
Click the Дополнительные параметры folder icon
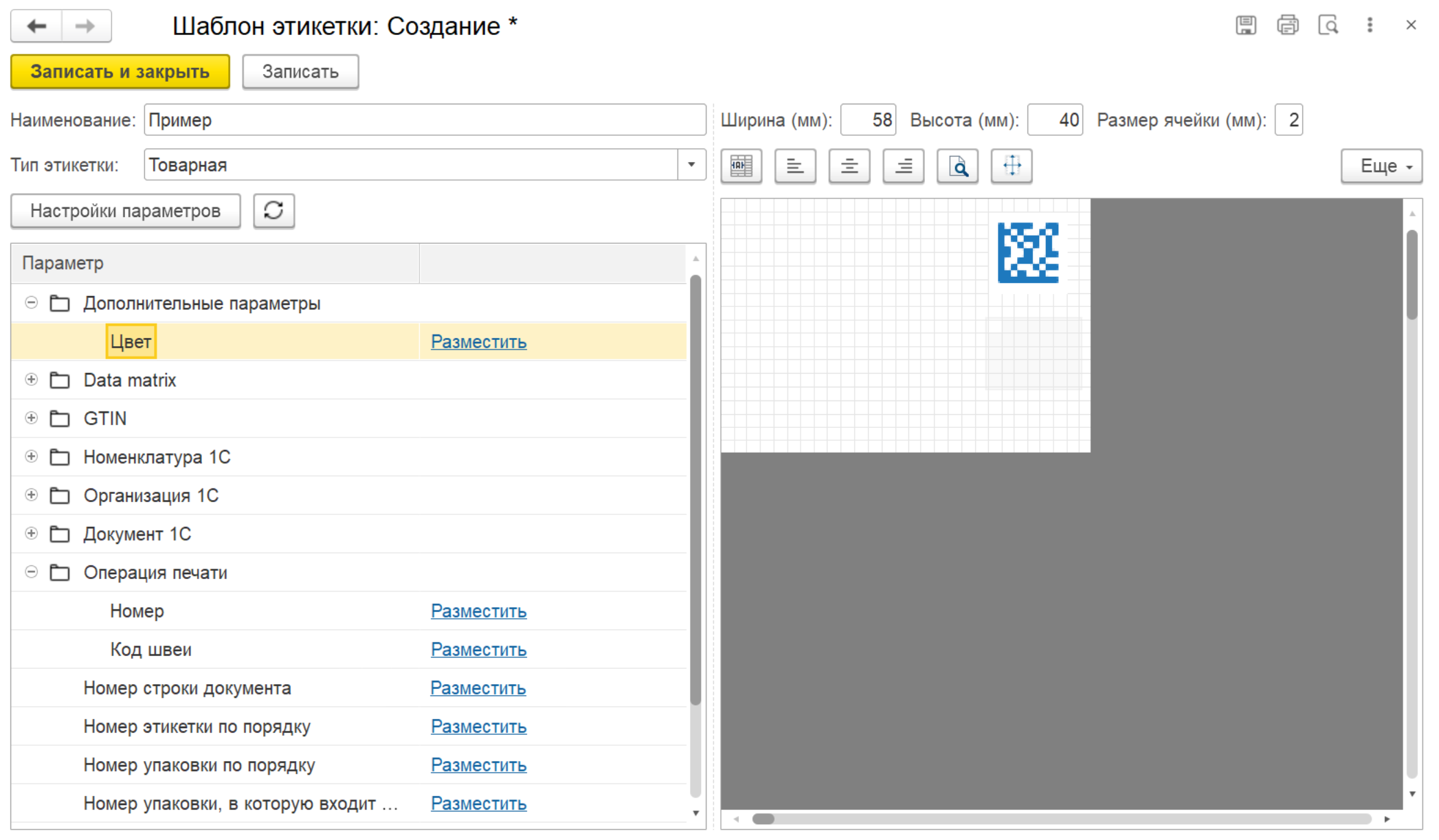pyautogui.click(x=60, y=303)
